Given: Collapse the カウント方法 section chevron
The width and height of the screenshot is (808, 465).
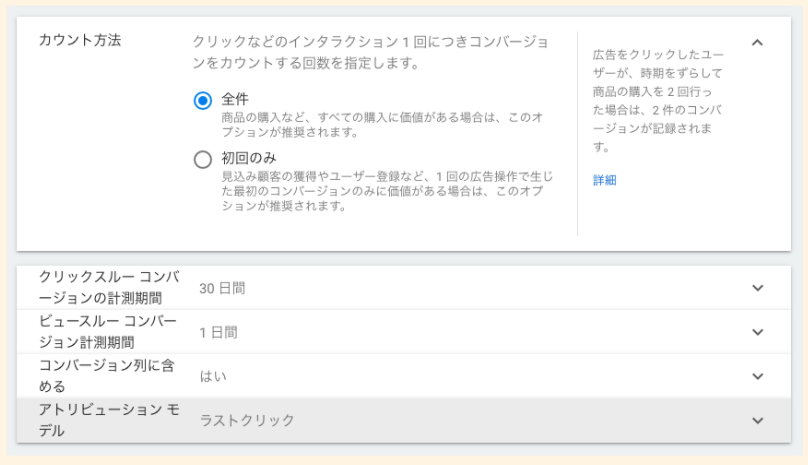Looking at the screenshot, I should coord(757,43).
